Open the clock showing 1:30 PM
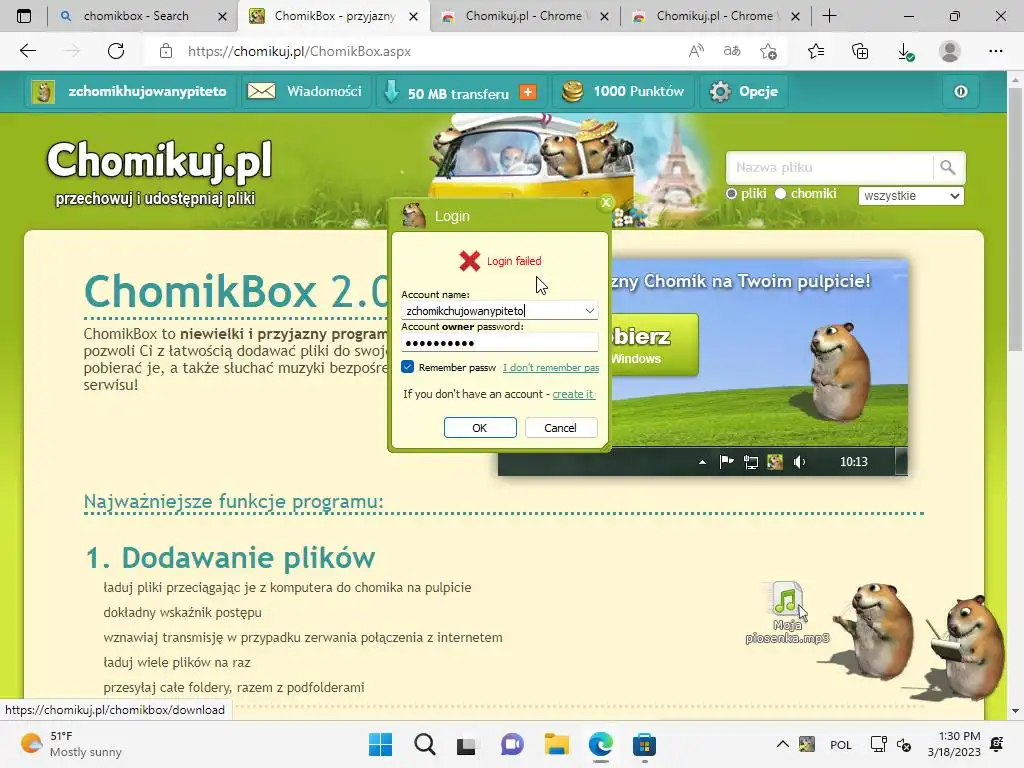This screenshot has width=1024, height=768. [954, 744]
